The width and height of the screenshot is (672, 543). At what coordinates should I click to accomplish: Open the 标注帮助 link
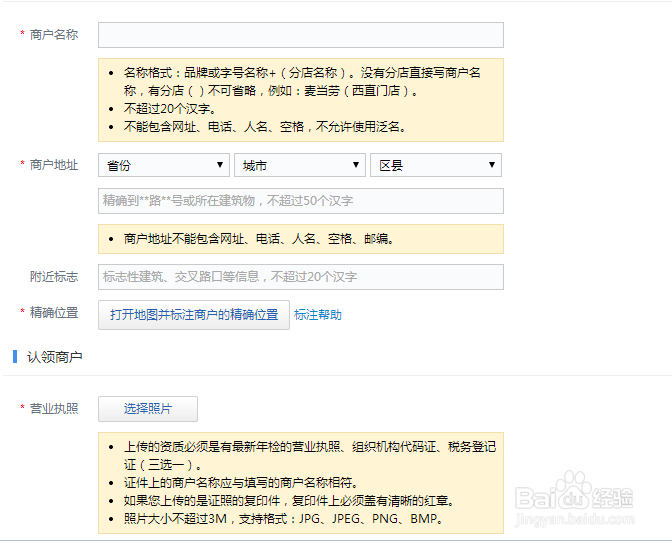318,315
